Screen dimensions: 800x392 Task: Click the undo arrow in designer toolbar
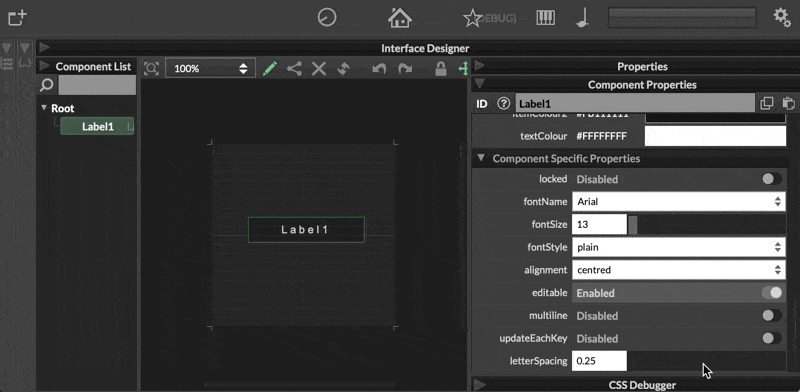click(379, 68)
